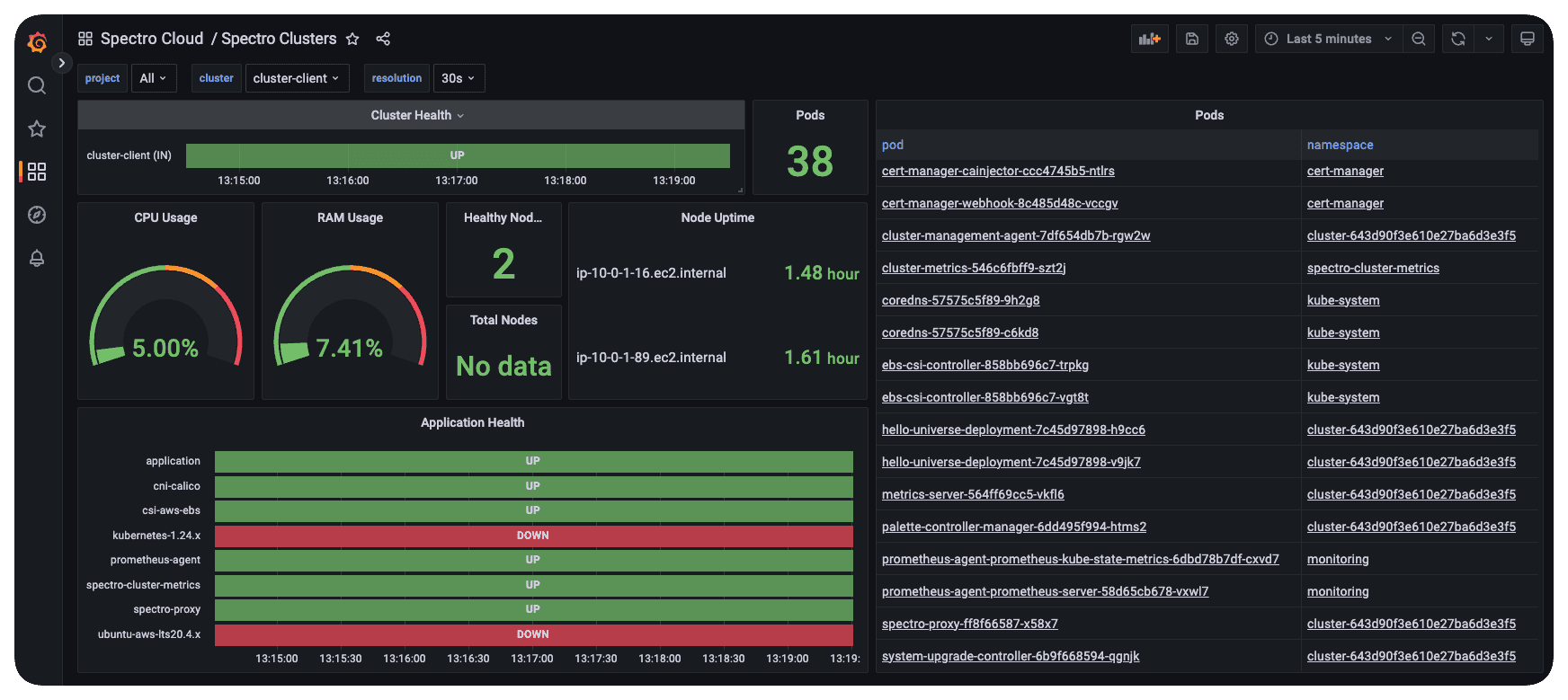Open the Explore compass icon

tap(37, 215)
